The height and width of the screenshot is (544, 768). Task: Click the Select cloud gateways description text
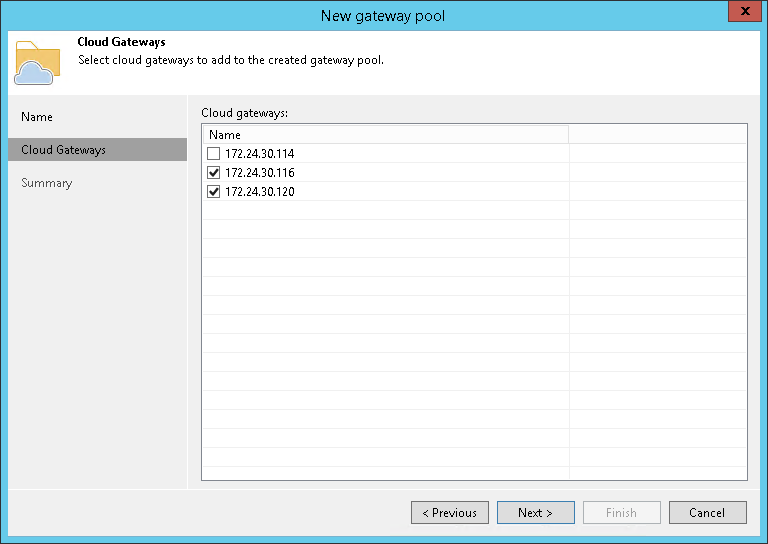(231, 60)
